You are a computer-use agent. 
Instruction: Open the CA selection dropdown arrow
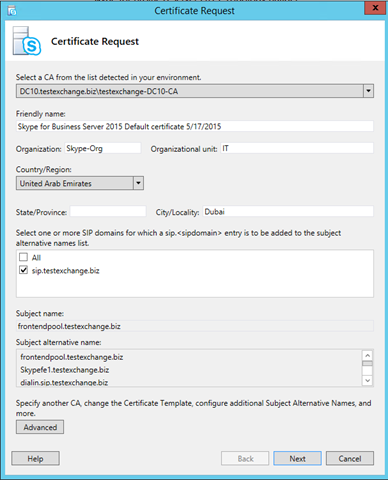368,91
